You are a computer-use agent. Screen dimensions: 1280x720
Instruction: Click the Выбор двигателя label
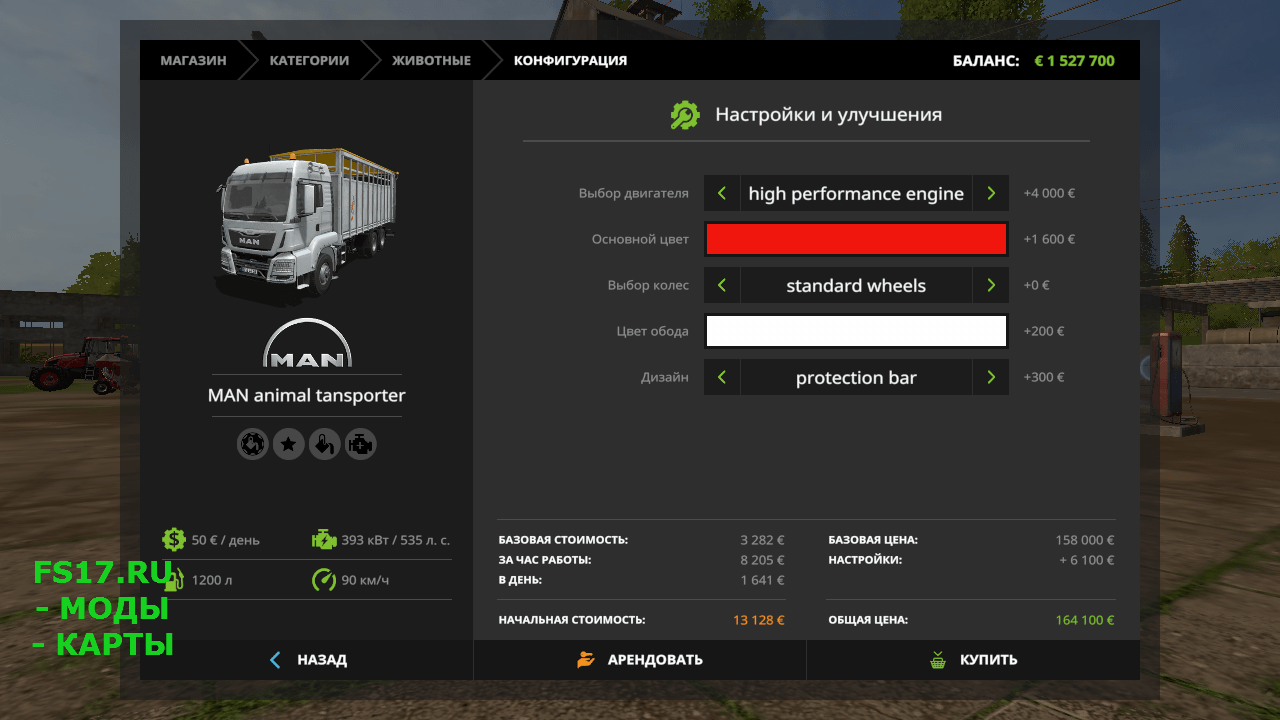633,193
